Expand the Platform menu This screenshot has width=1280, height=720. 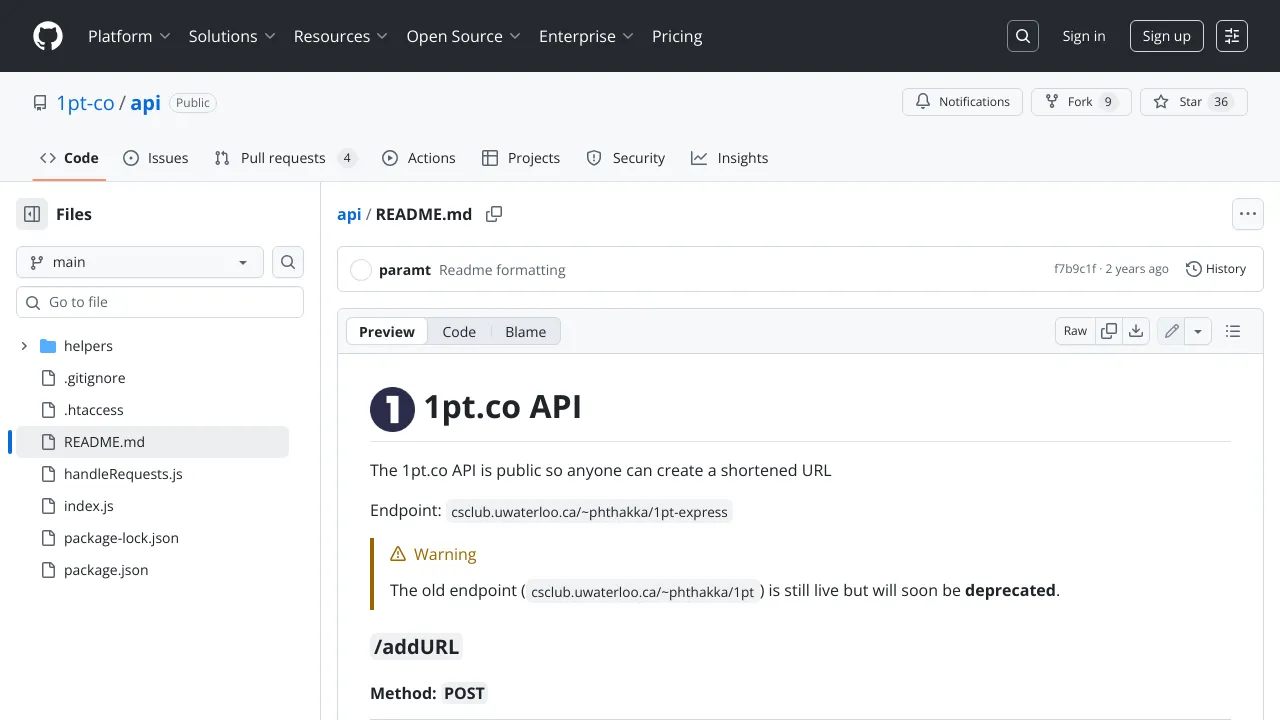(129, 36)
